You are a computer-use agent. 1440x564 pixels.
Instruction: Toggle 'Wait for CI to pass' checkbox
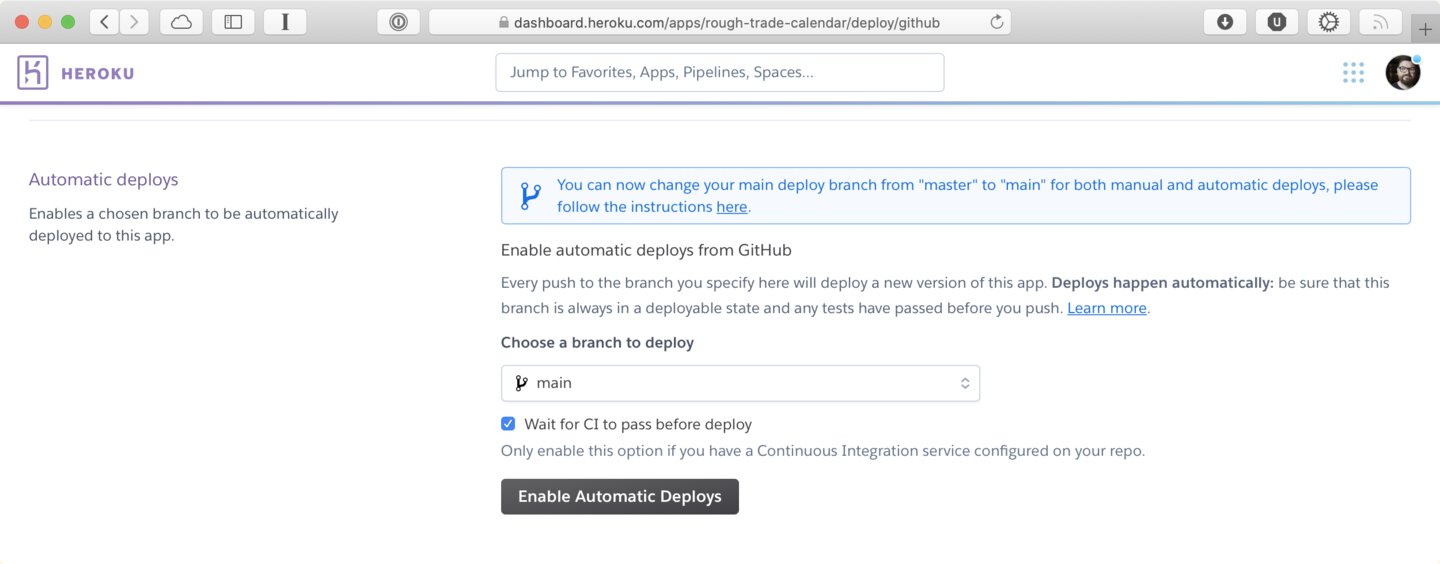coord(508,424)
